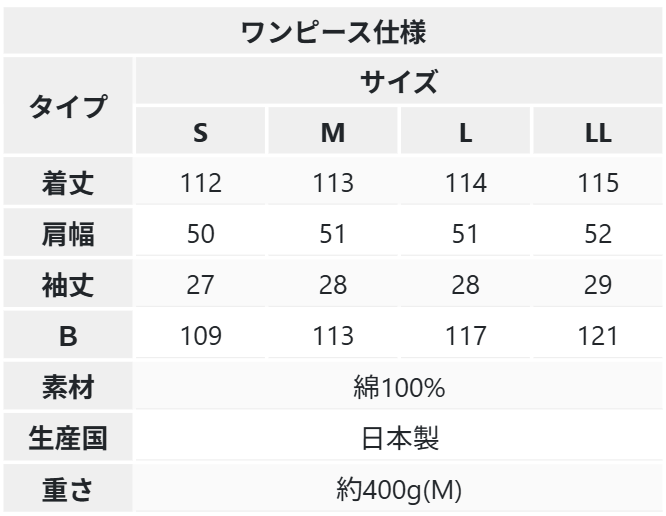Click the 着丈 value 115 for size LL
666x516 pixels.
[x=598, y=183]
